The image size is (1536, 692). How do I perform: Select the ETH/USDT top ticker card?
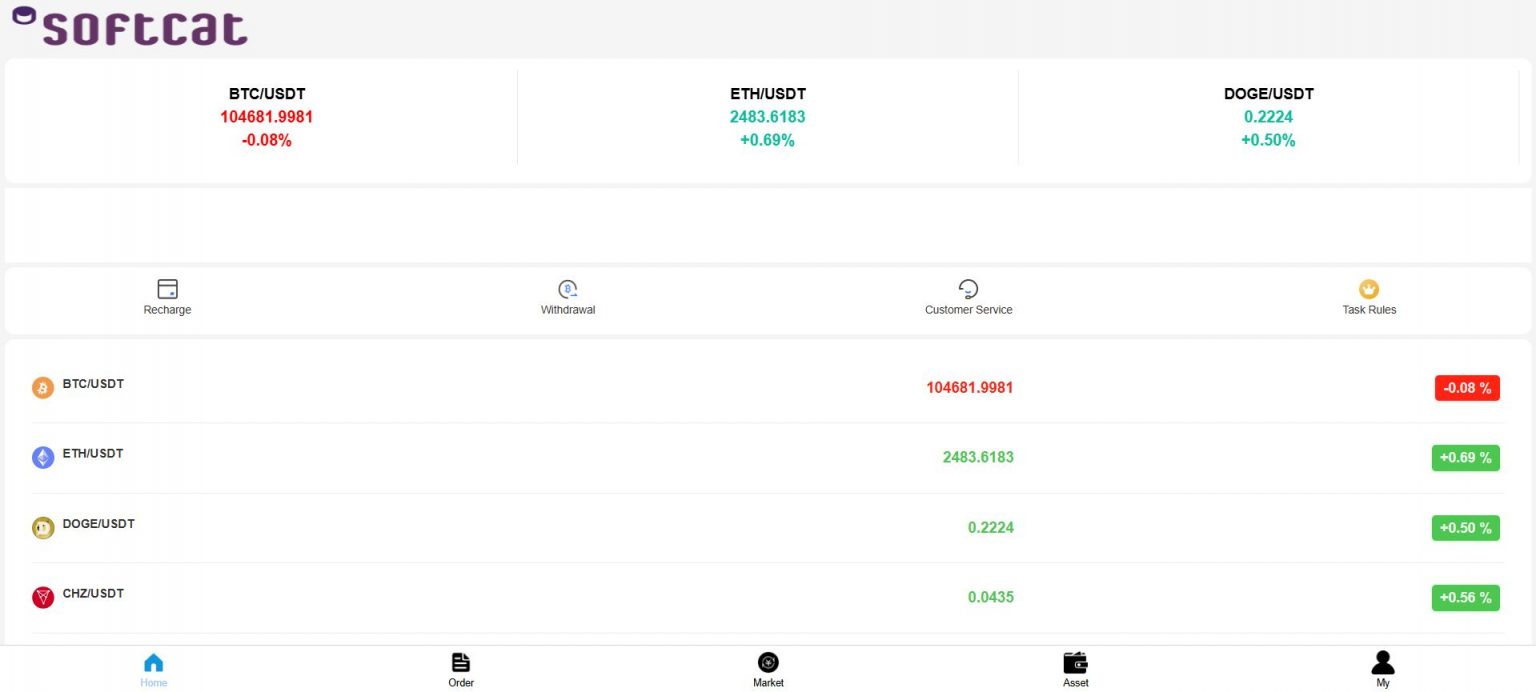click(767, 117)
